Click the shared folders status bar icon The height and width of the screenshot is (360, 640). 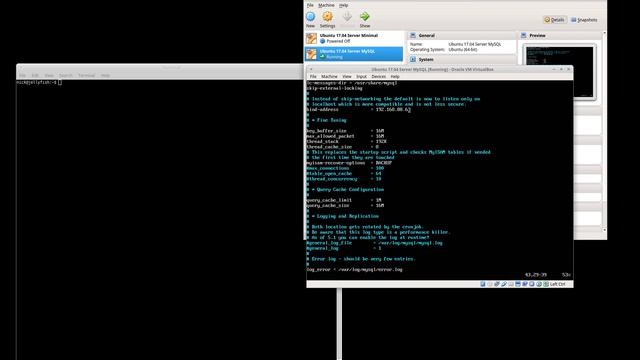(511, 284)
